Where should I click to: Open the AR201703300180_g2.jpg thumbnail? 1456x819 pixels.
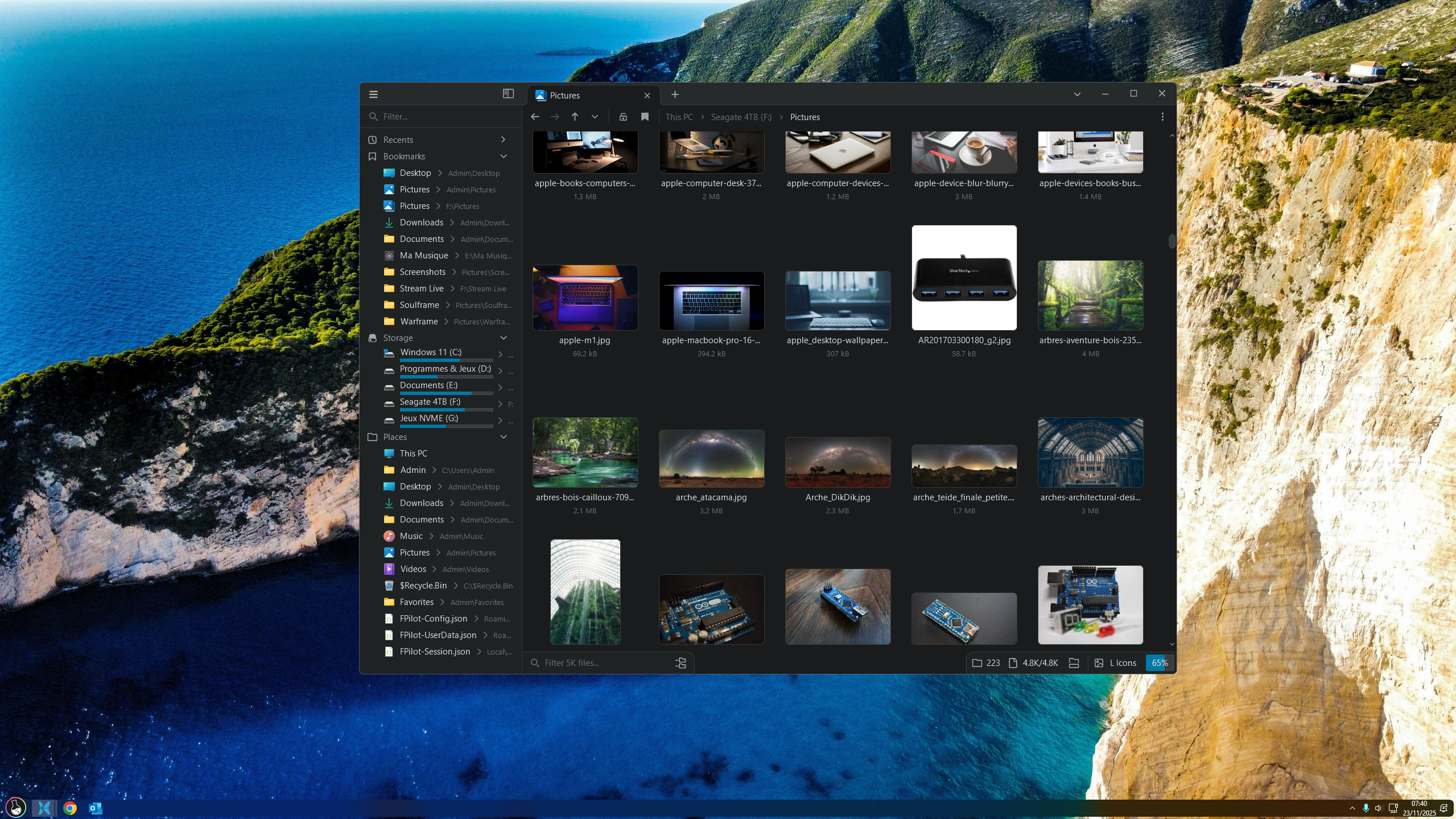click(964, 278)
